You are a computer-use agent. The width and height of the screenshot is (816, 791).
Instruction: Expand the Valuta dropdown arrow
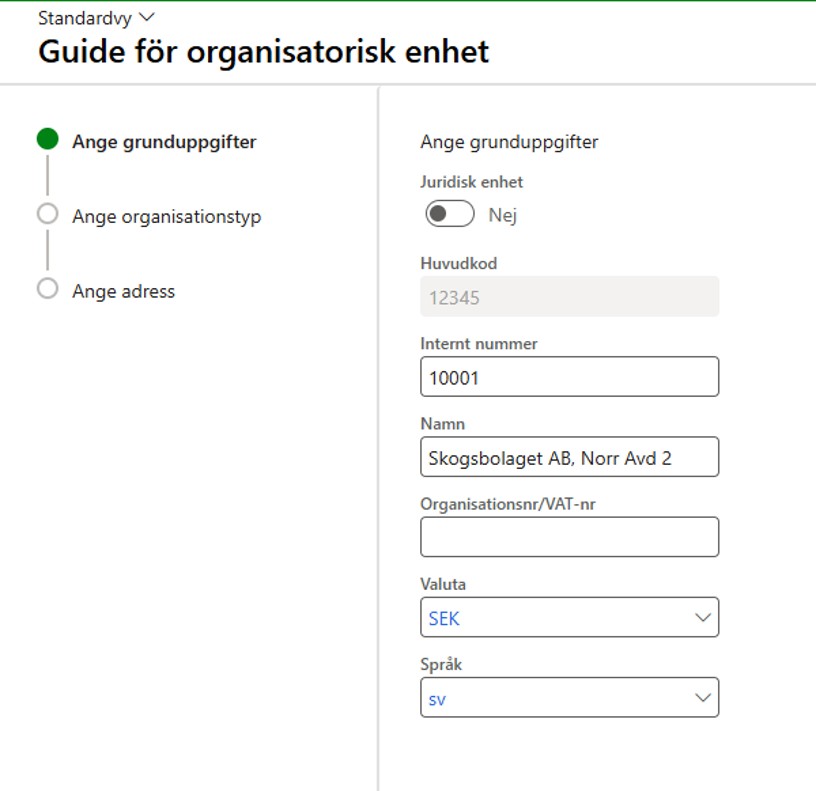[x=703, y=618]
